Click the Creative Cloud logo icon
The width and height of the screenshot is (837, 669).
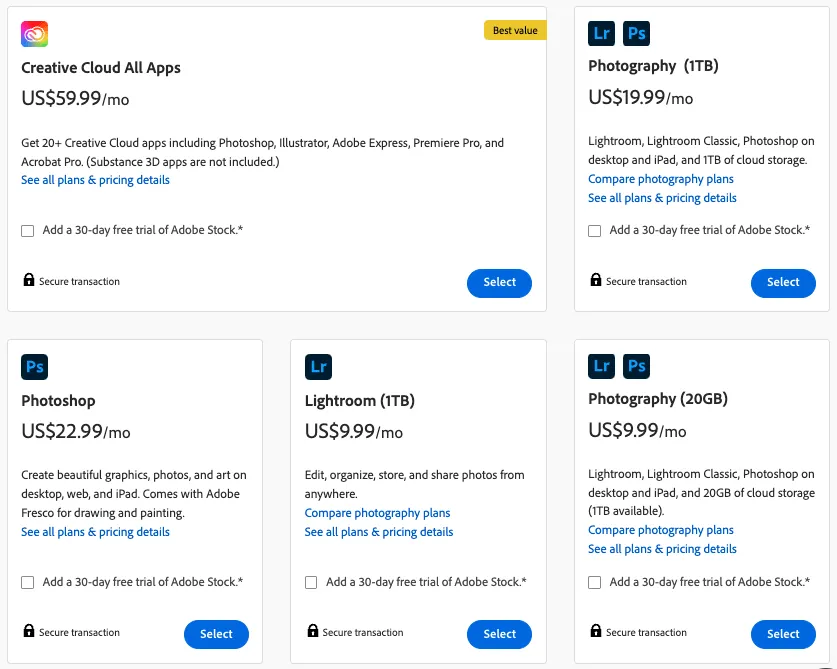33,33
